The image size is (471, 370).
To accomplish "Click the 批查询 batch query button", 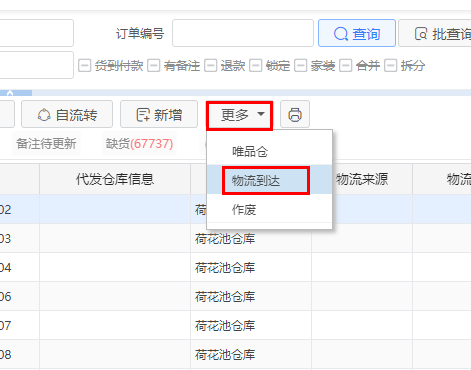I will [435, 33].
